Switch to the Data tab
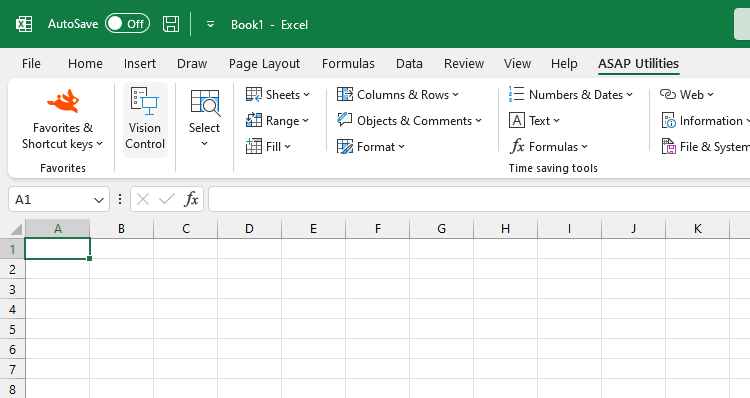This screenshot has width=750, height=398. 409,64
